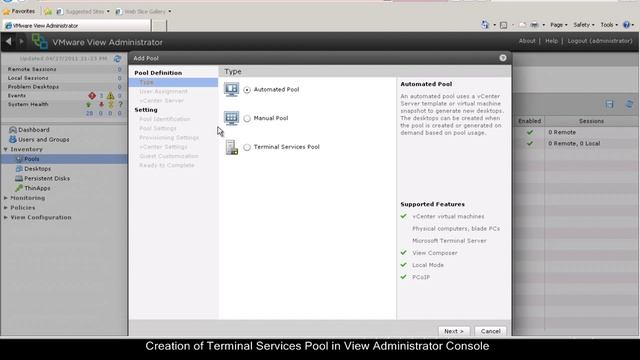Click the red error events icon
This screenshot has height=360, width=640.
tap(92, 96)
